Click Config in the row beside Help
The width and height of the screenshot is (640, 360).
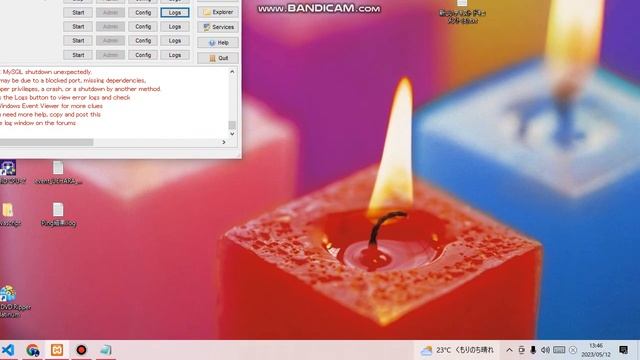(143, 41)
